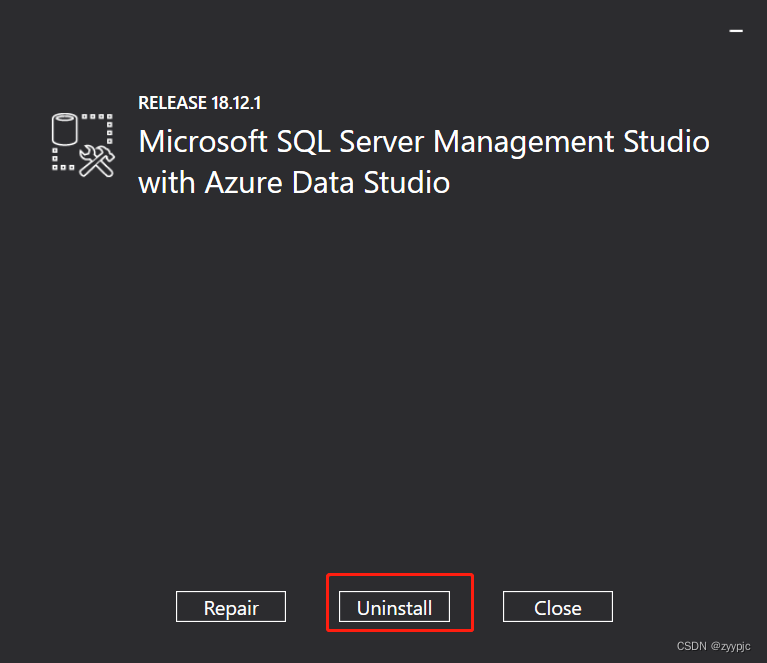This screenshot has height=663, width=767.
Task: Click the Microsoft SQL Server Management Studio title
Action: pyautogui.click(x=424, y=142)
